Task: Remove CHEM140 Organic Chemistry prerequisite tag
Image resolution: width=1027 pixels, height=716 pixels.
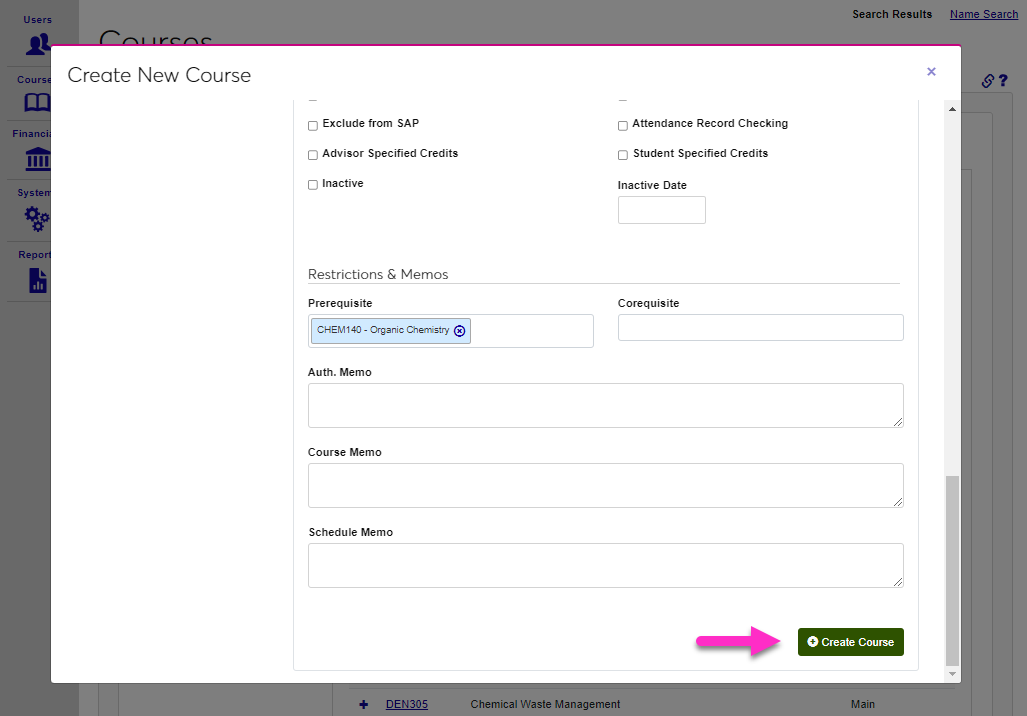Action: tap(460, 331)
